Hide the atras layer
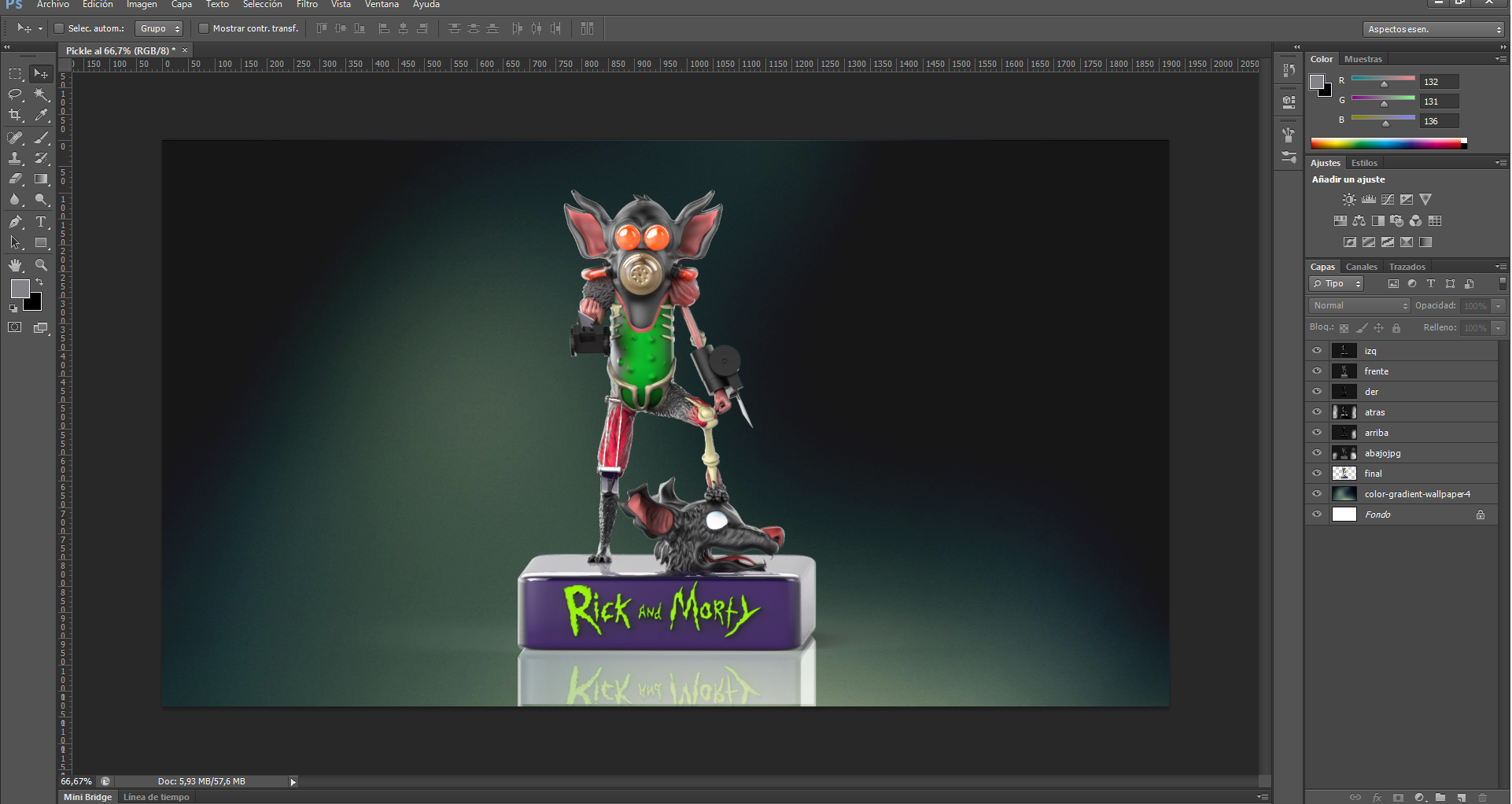The image size is (1512, 804). pos(1317,412)
